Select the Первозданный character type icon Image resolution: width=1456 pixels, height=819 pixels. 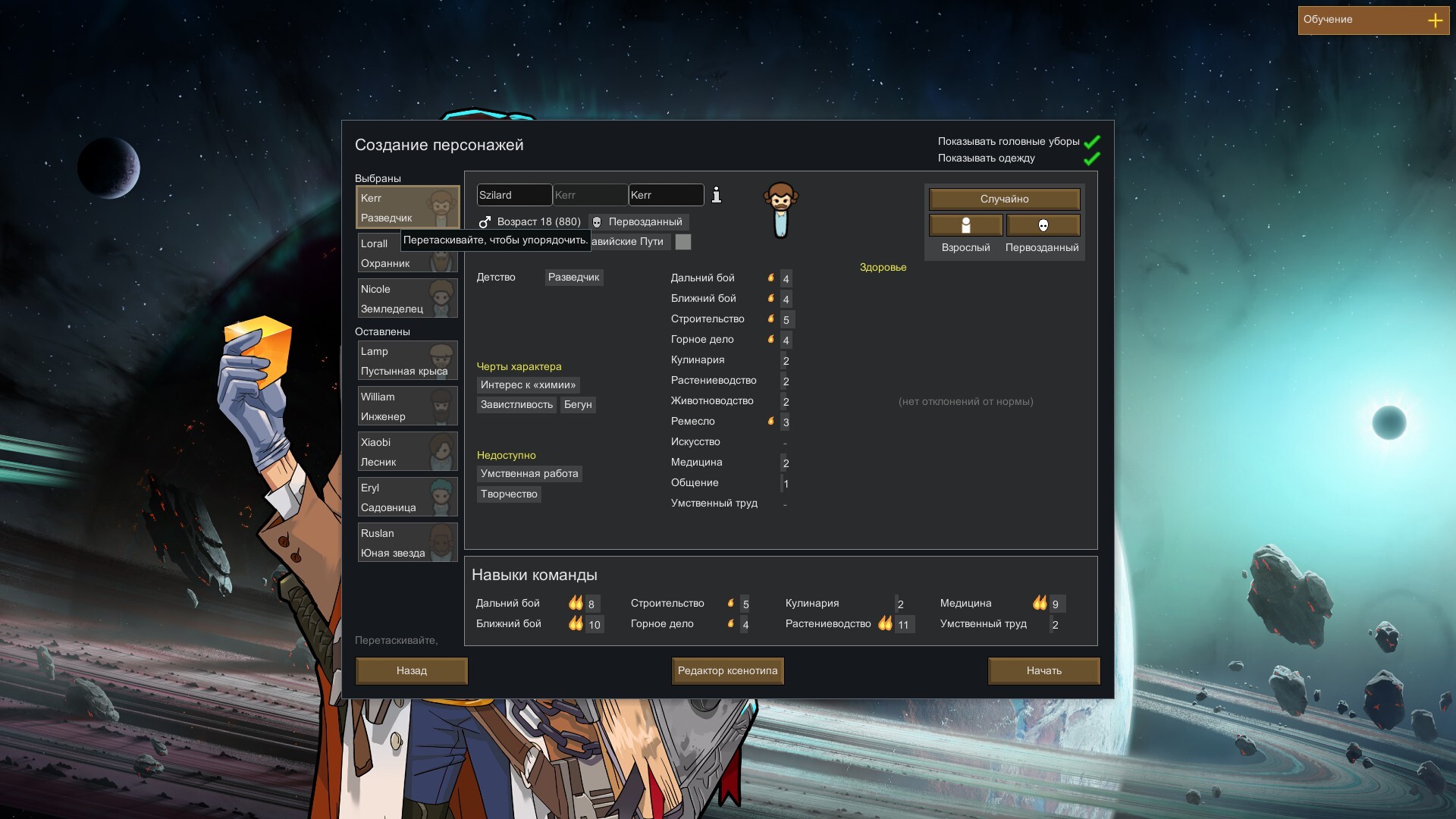coord(1042,224)
